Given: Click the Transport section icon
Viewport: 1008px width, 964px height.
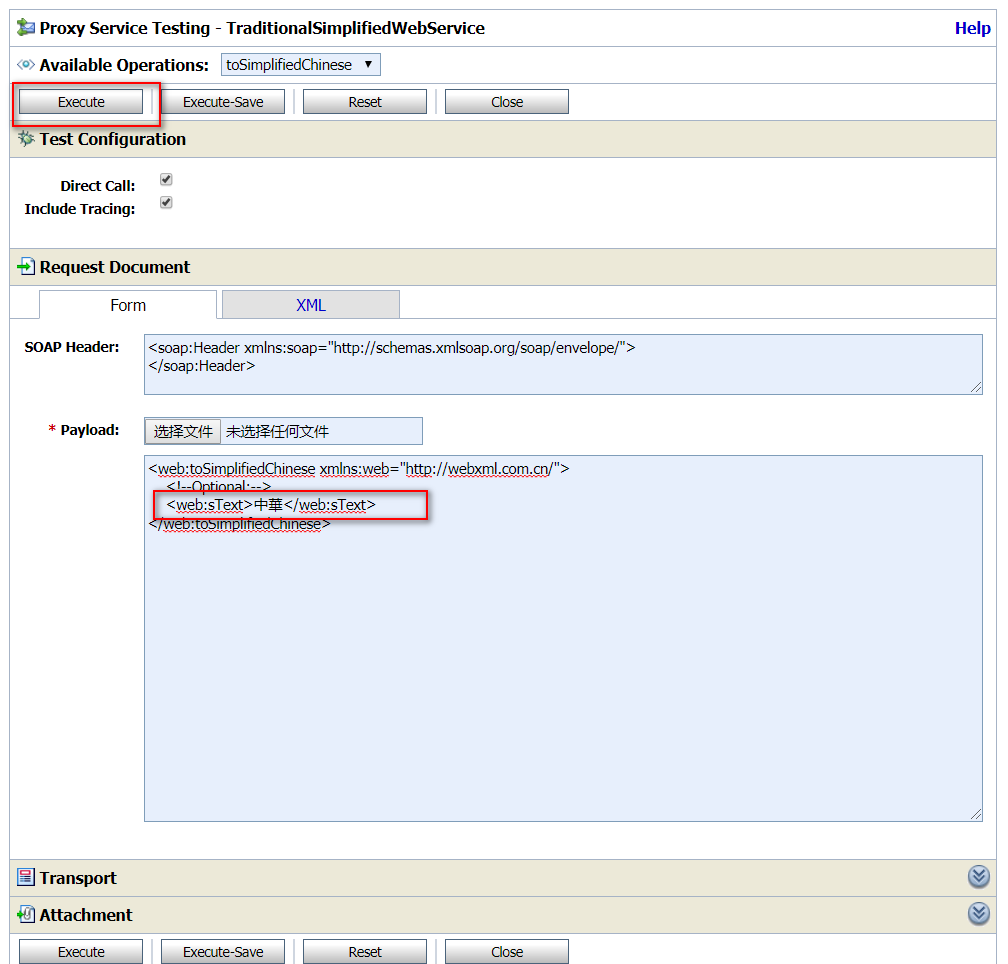Looking at the screenshot, I should coord(26,877).
